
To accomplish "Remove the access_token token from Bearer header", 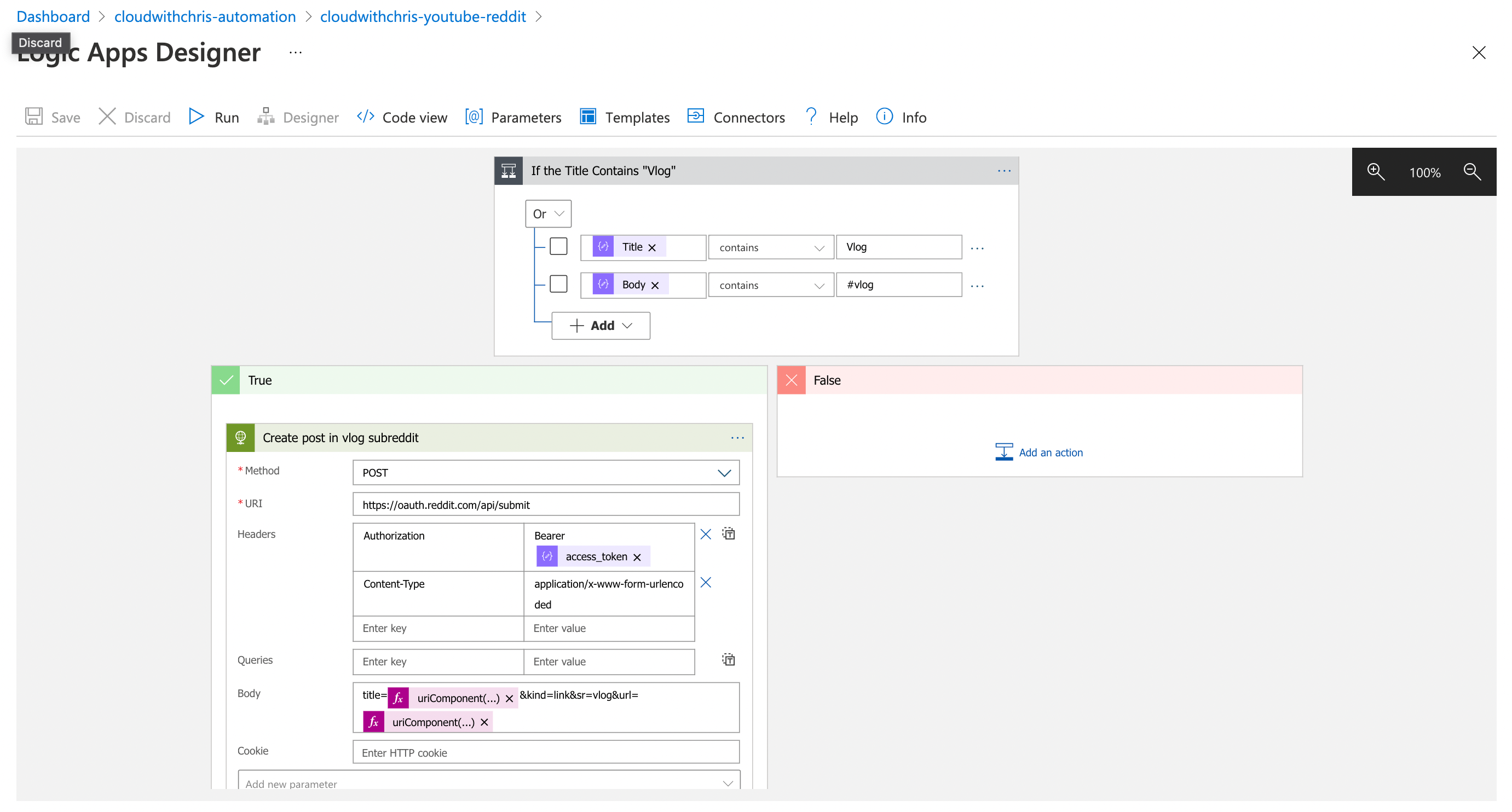I will [x=637, y=556].
